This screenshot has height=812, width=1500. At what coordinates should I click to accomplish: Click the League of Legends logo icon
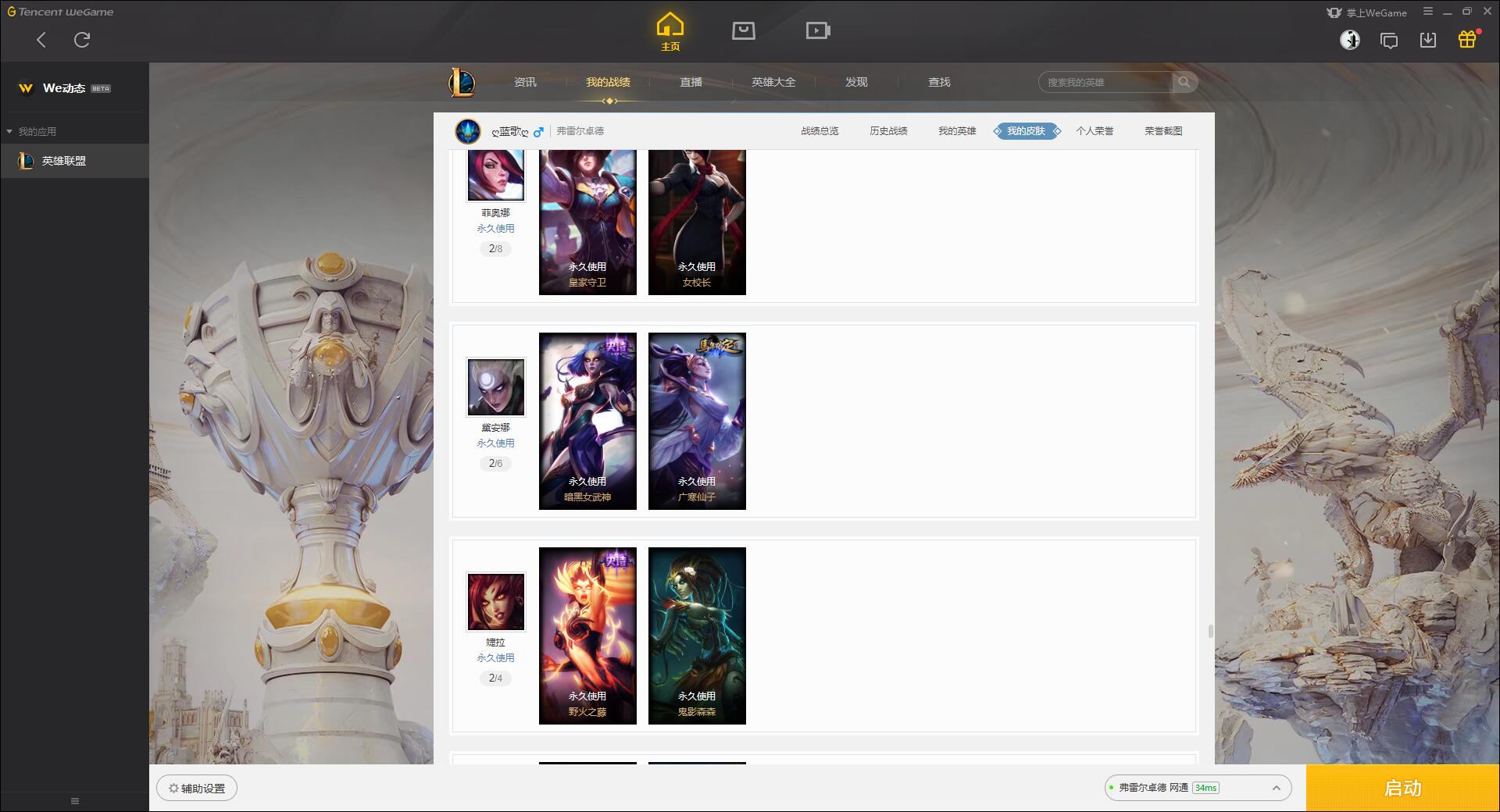[462, 82]
